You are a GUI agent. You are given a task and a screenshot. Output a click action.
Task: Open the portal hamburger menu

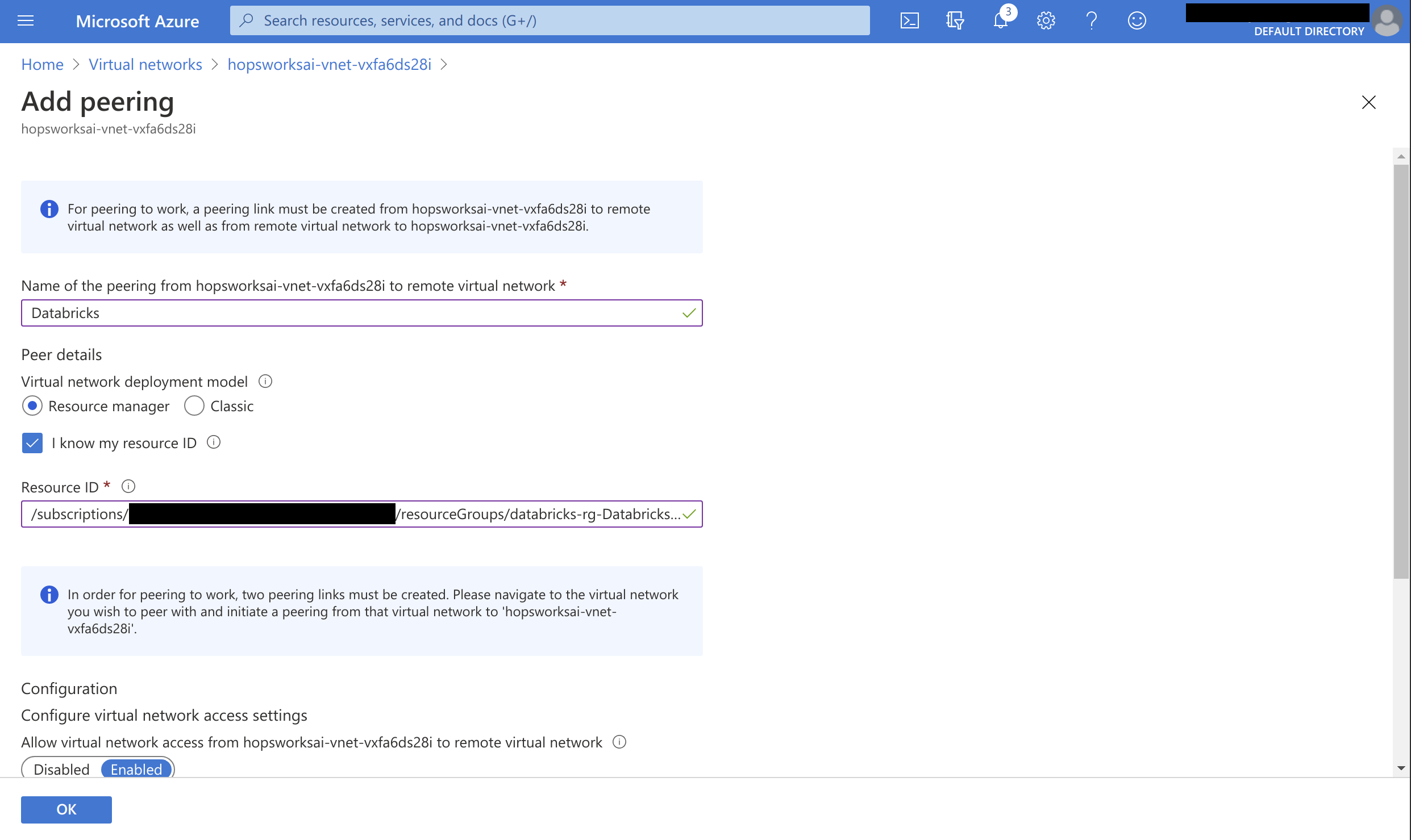[26, 20]
